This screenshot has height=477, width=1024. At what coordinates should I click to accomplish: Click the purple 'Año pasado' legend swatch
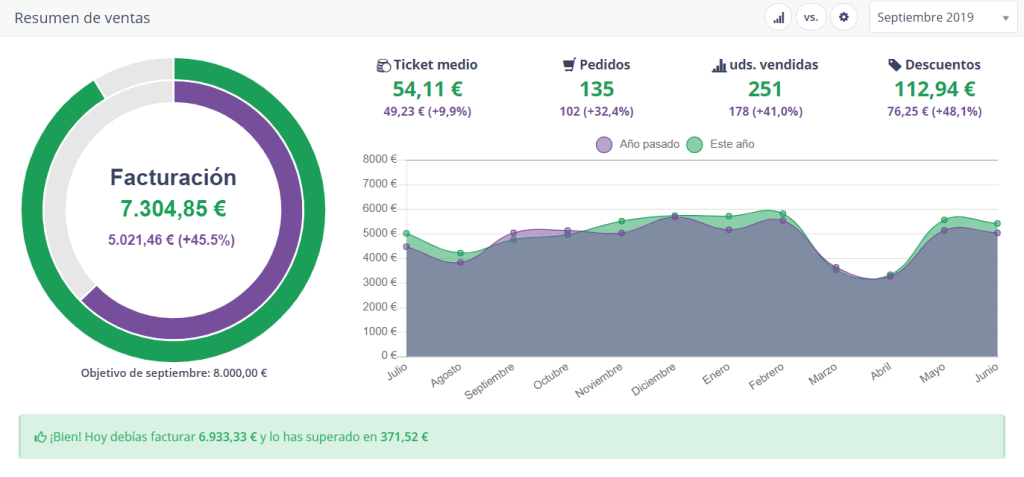604,144
